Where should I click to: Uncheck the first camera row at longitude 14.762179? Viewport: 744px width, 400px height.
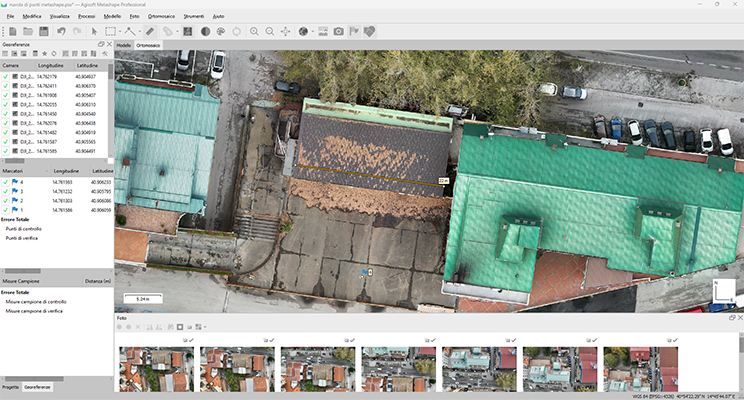coord(6,76)
